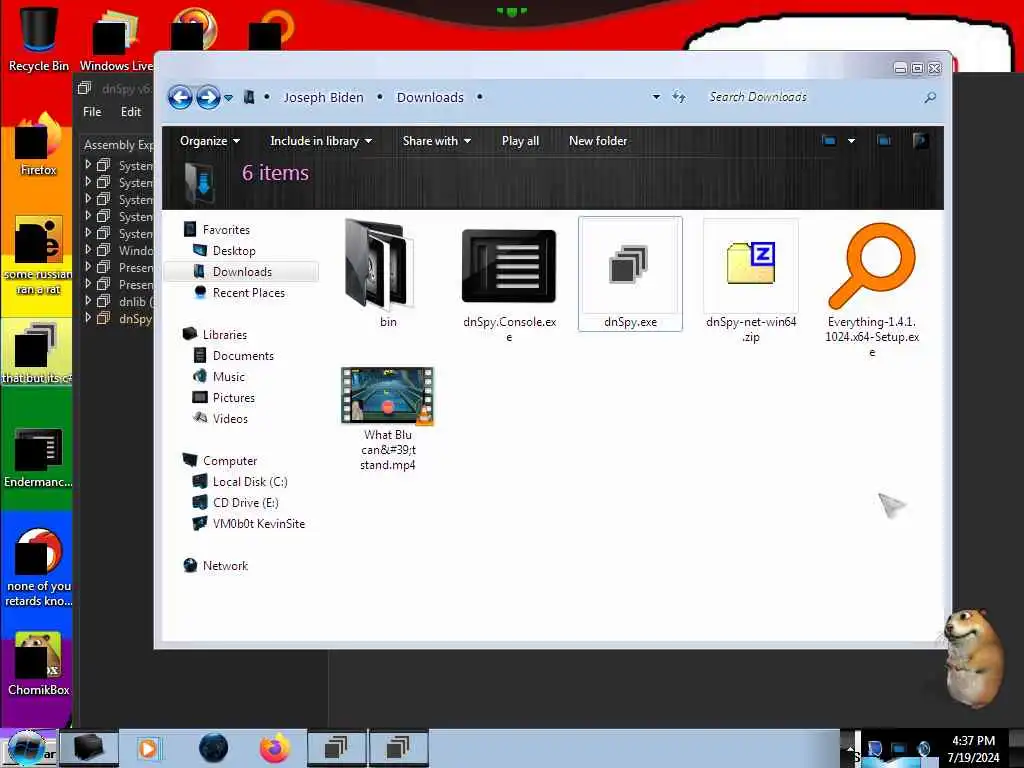Select the dnSpy-net-win64.zip archive

(751, 281)
